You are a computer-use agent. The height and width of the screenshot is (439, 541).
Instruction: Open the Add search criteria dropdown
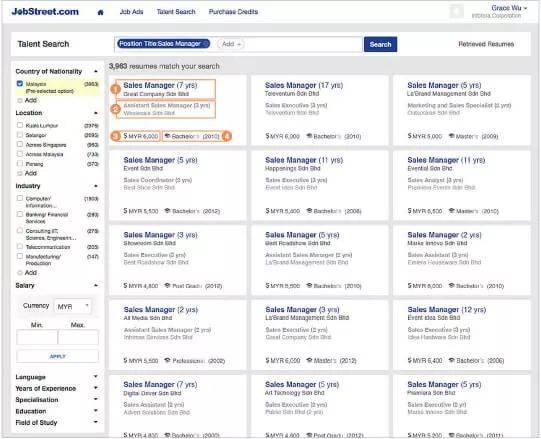coord(231,44)
